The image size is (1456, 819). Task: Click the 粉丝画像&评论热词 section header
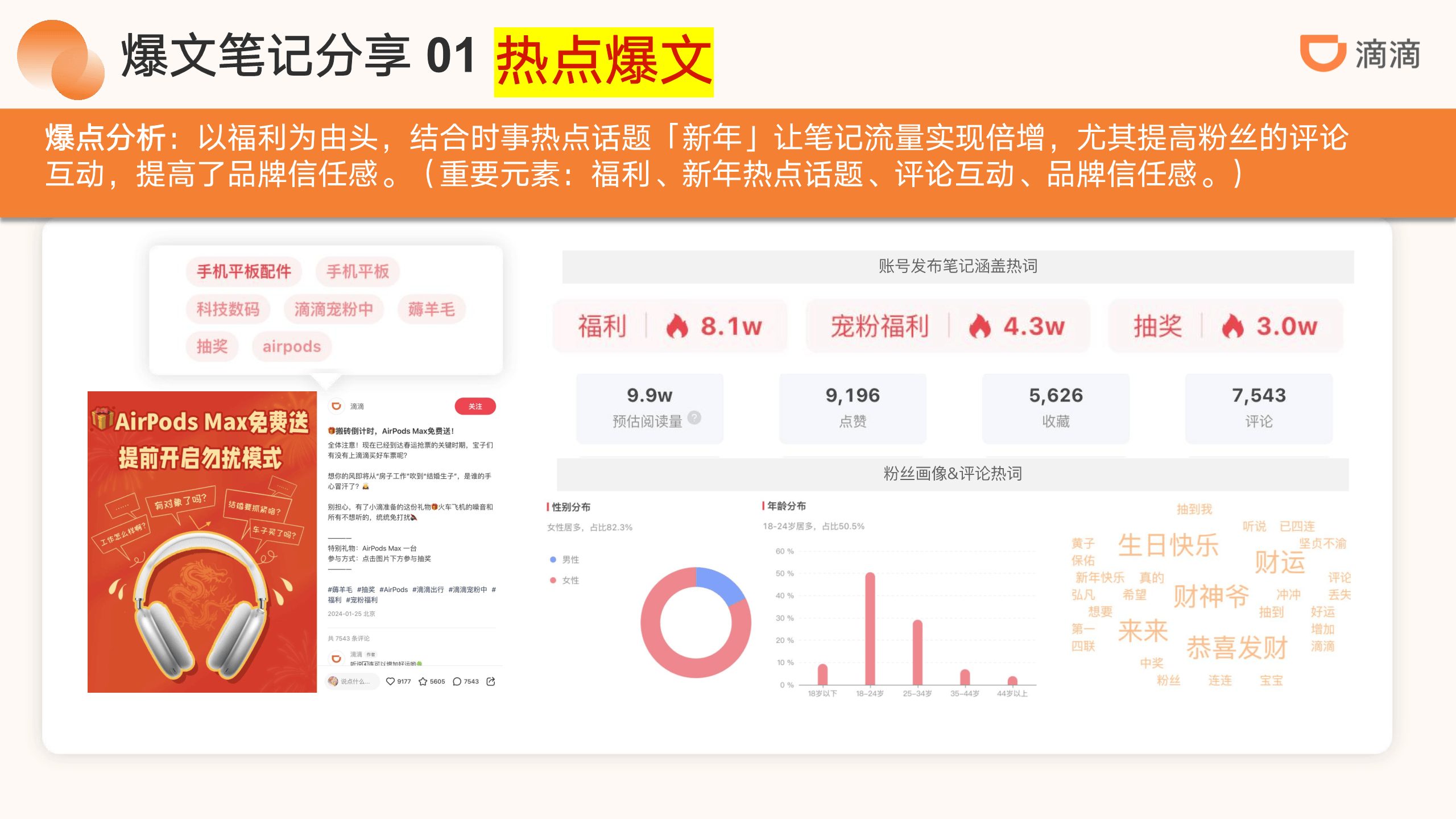pyautogui.click(x=953, y=474)
